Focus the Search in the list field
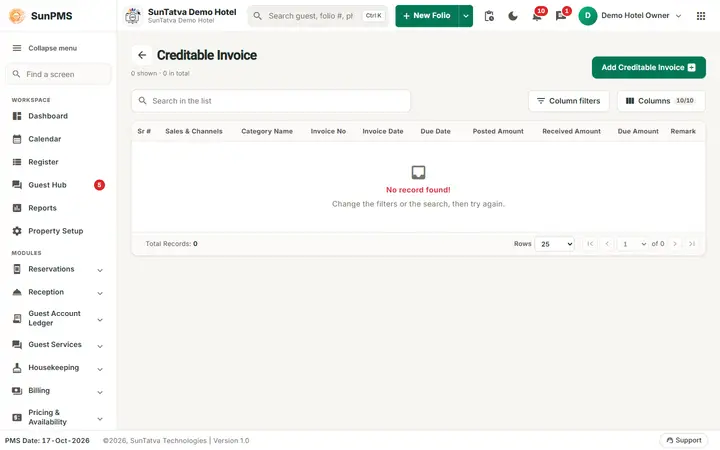720x450 pixels. click(271, 101)
